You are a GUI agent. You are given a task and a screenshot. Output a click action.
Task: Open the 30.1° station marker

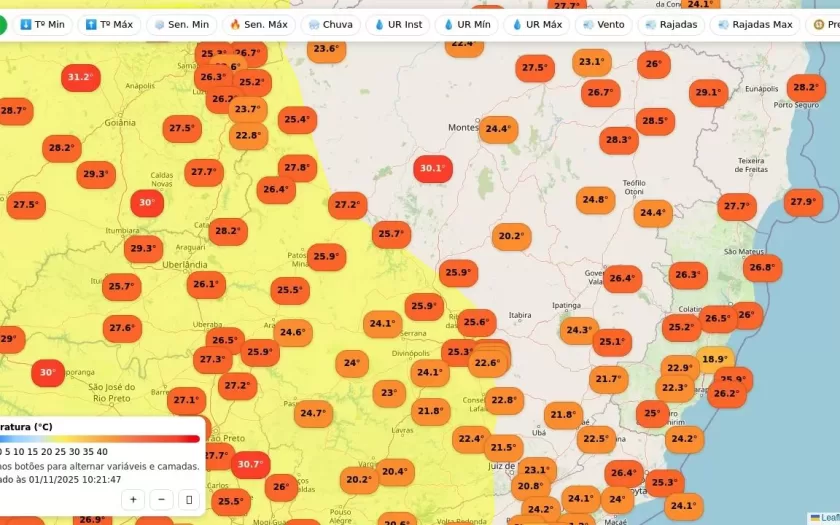click(432, 168)
